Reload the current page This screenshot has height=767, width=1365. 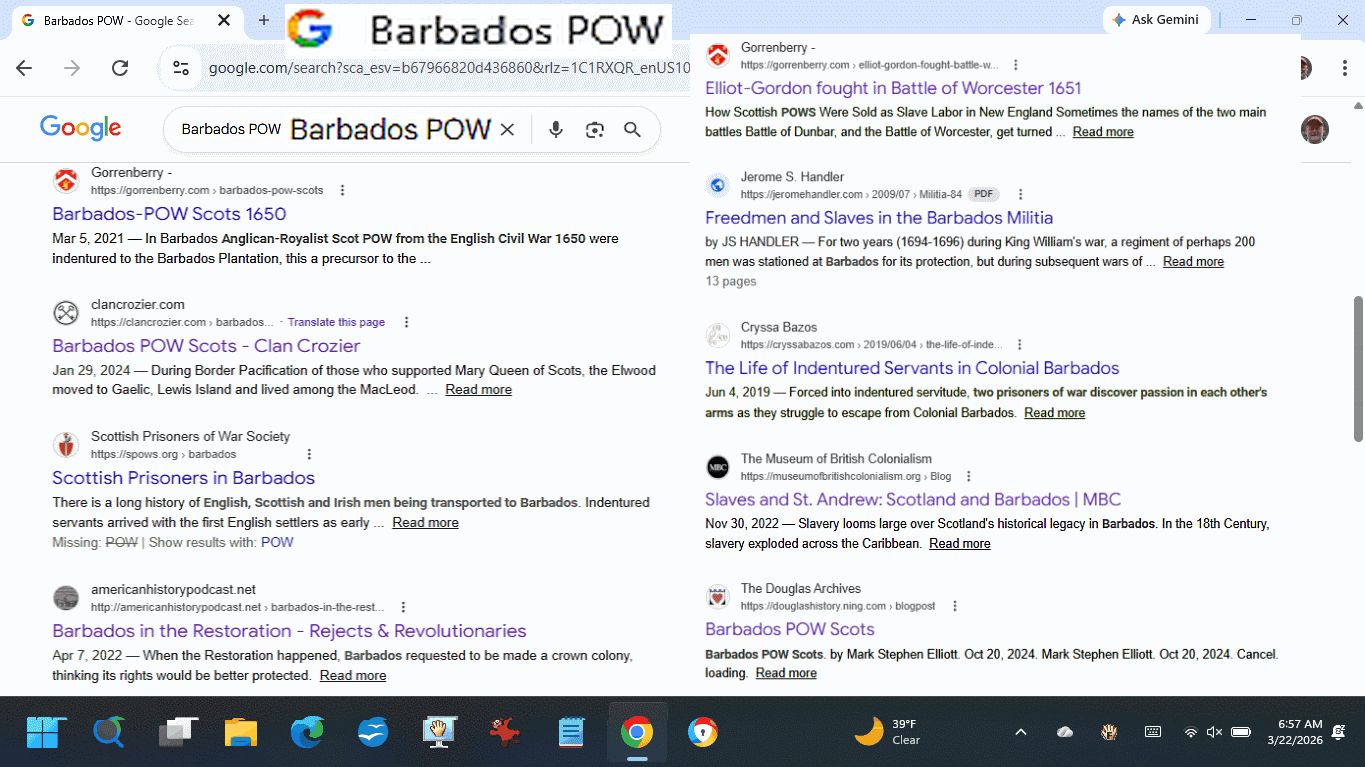click(120, 68)
